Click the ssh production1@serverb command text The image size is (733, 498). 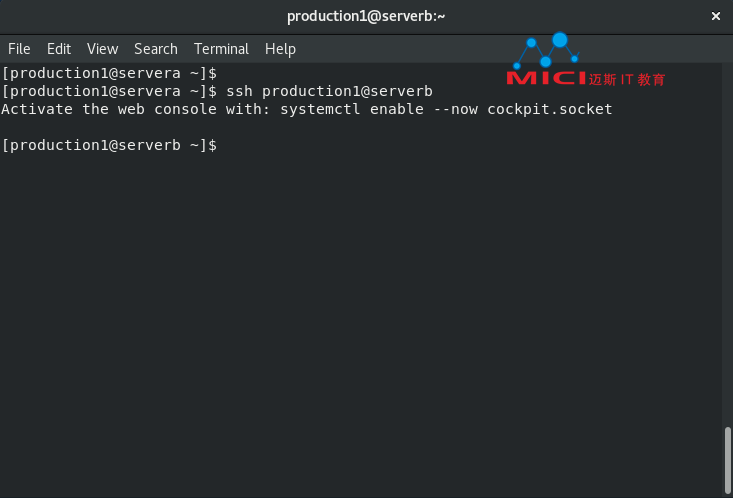[x=329, y=91]
